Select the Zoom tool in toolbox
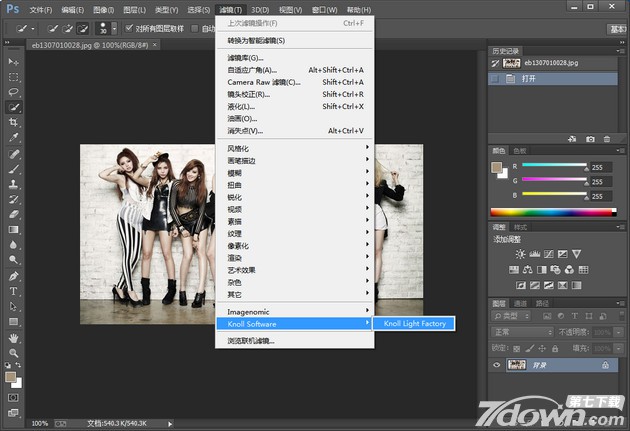Viewport: 630px width, 431px height. (14, 353)
